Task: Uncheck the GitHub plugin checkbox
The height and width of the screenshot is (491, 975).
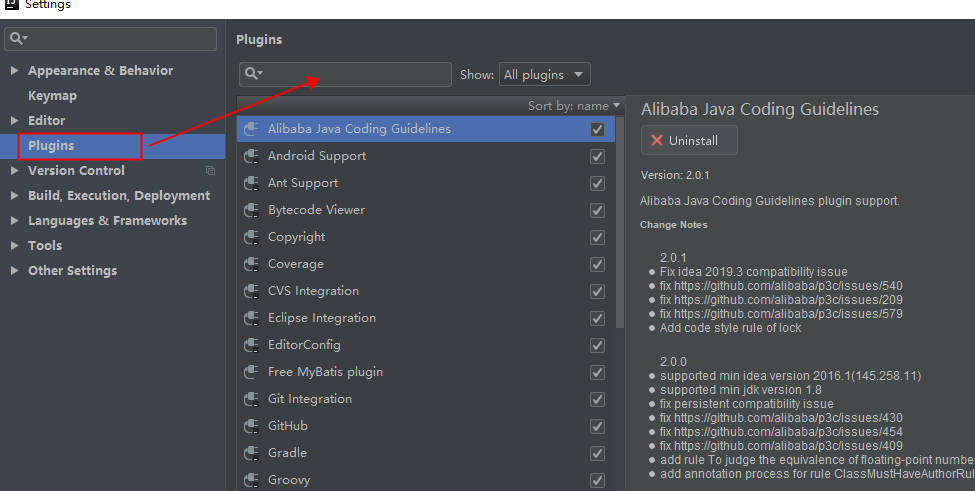Action: [597, 426]
